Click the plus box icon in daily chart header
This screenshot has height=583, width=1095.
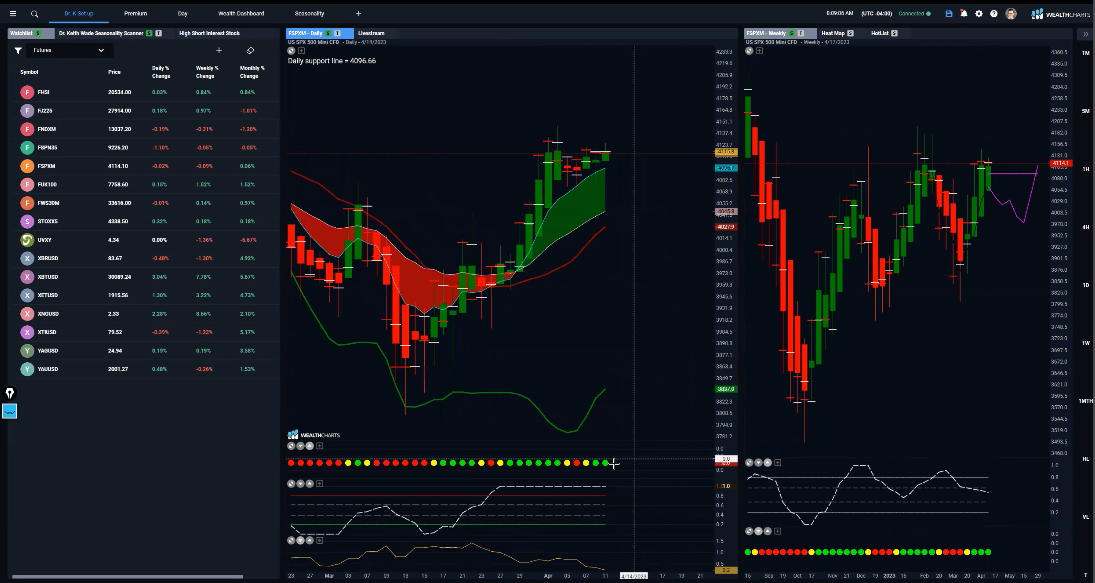click(301, 50)
